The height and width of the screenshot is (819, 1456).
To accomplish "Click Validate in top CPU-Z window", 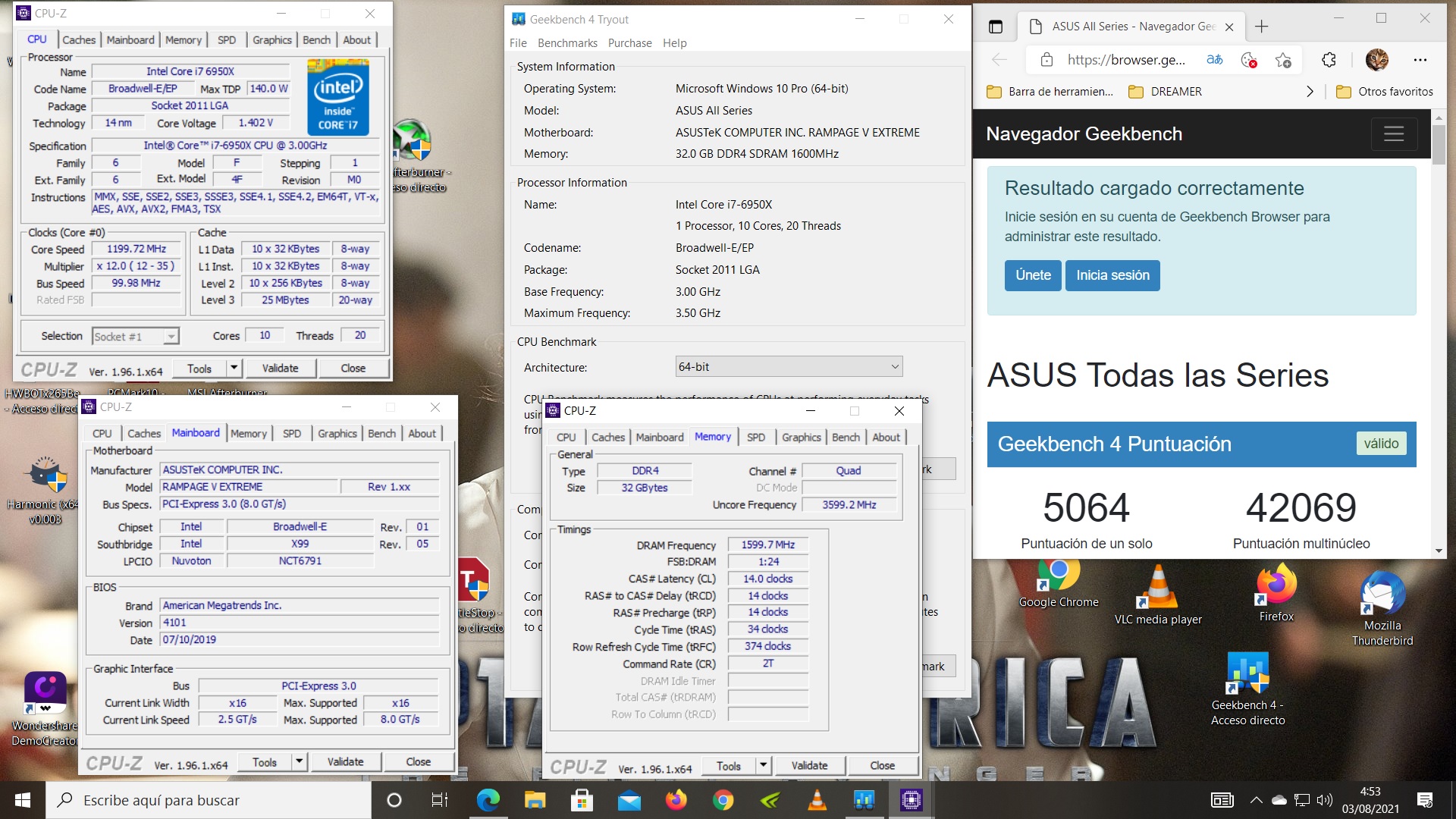I will [280, 369].
